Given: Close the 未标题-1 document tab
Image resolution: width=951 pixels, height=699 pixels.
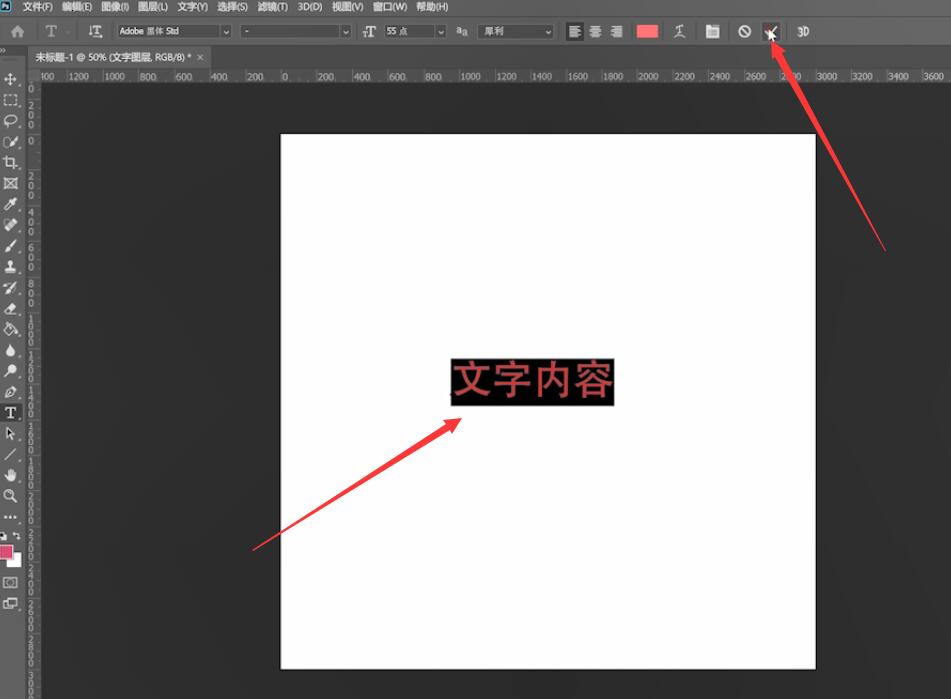Looking at the screenshot, I should coord(200,57).
